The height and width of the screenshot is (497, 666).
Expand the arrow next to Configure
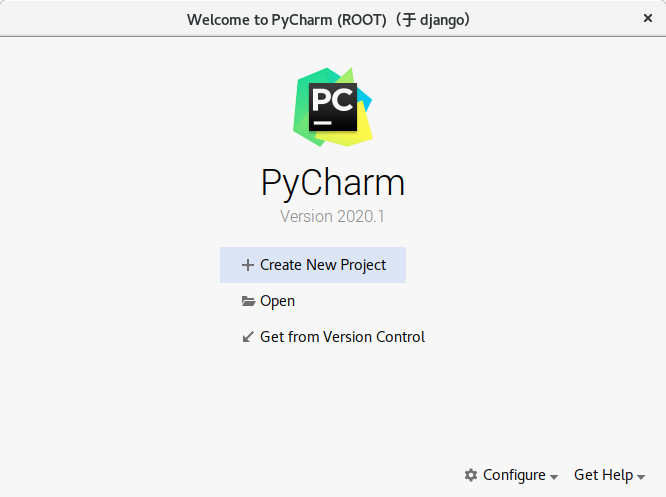(x=553, y=477)
